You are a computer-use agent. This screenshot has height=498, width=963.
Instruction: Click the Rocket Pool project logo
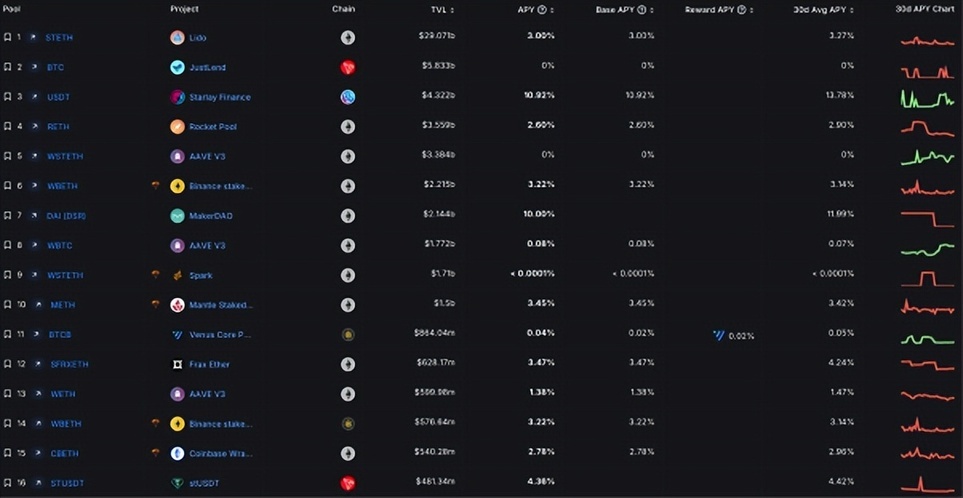pos(177,126)
